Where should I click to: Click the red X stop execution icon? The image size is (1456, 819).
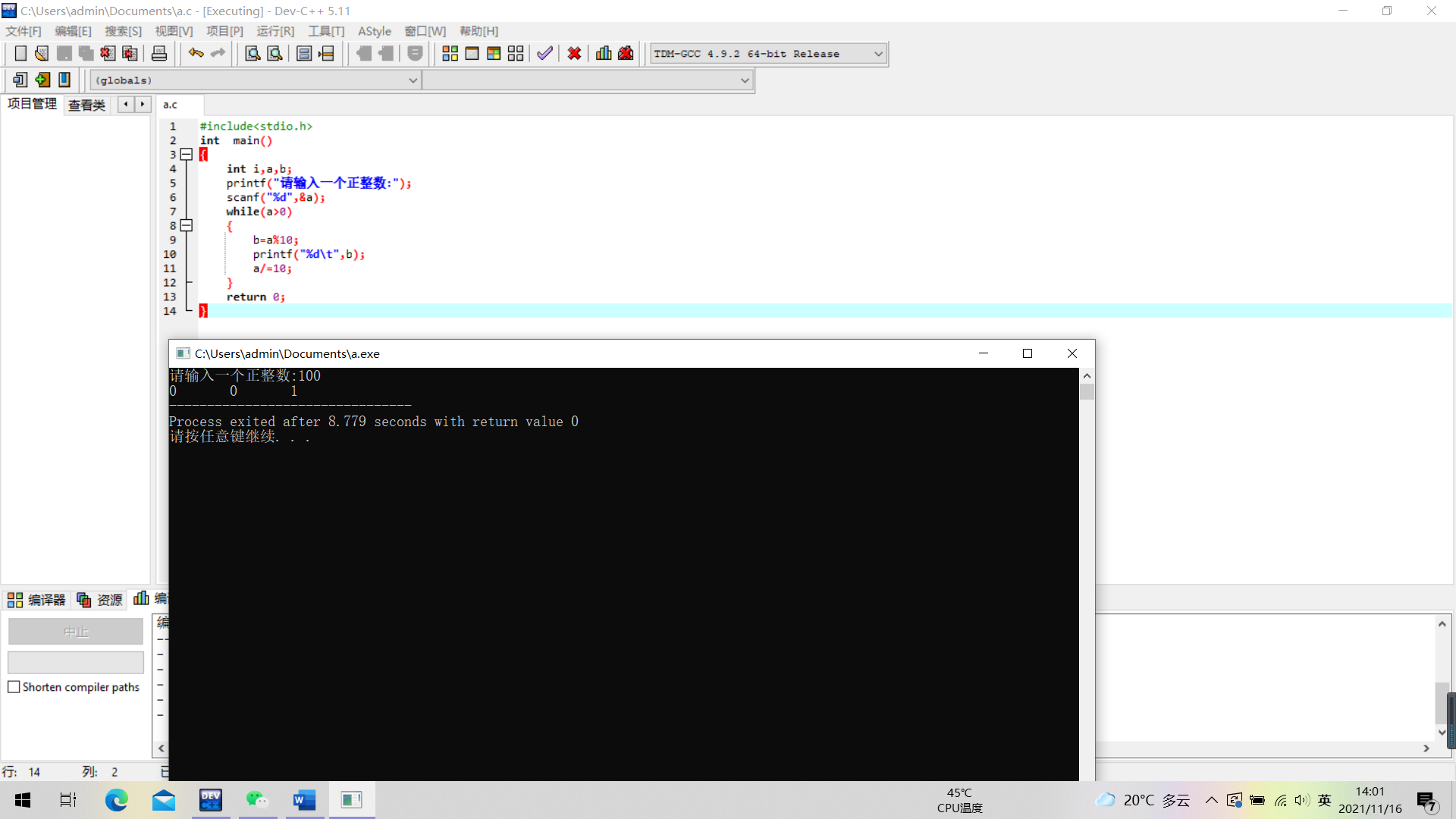[x=574, y=54]
